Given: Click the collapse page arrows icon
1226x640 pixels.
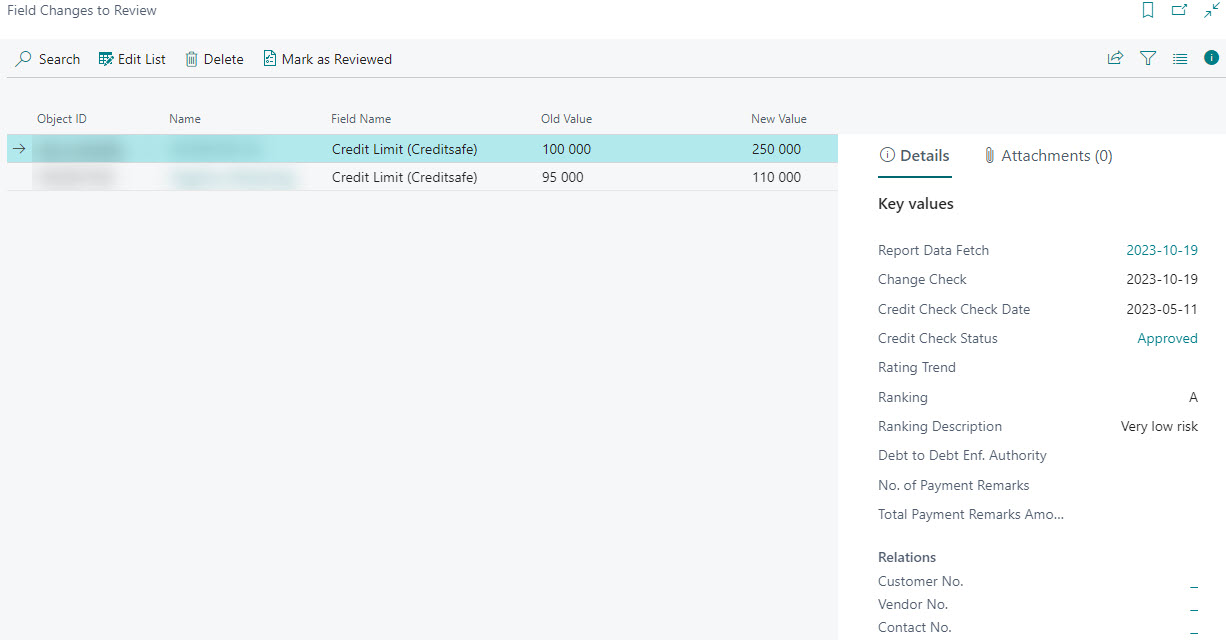Looking at the screenshot, I should (x=1211, y=11).
